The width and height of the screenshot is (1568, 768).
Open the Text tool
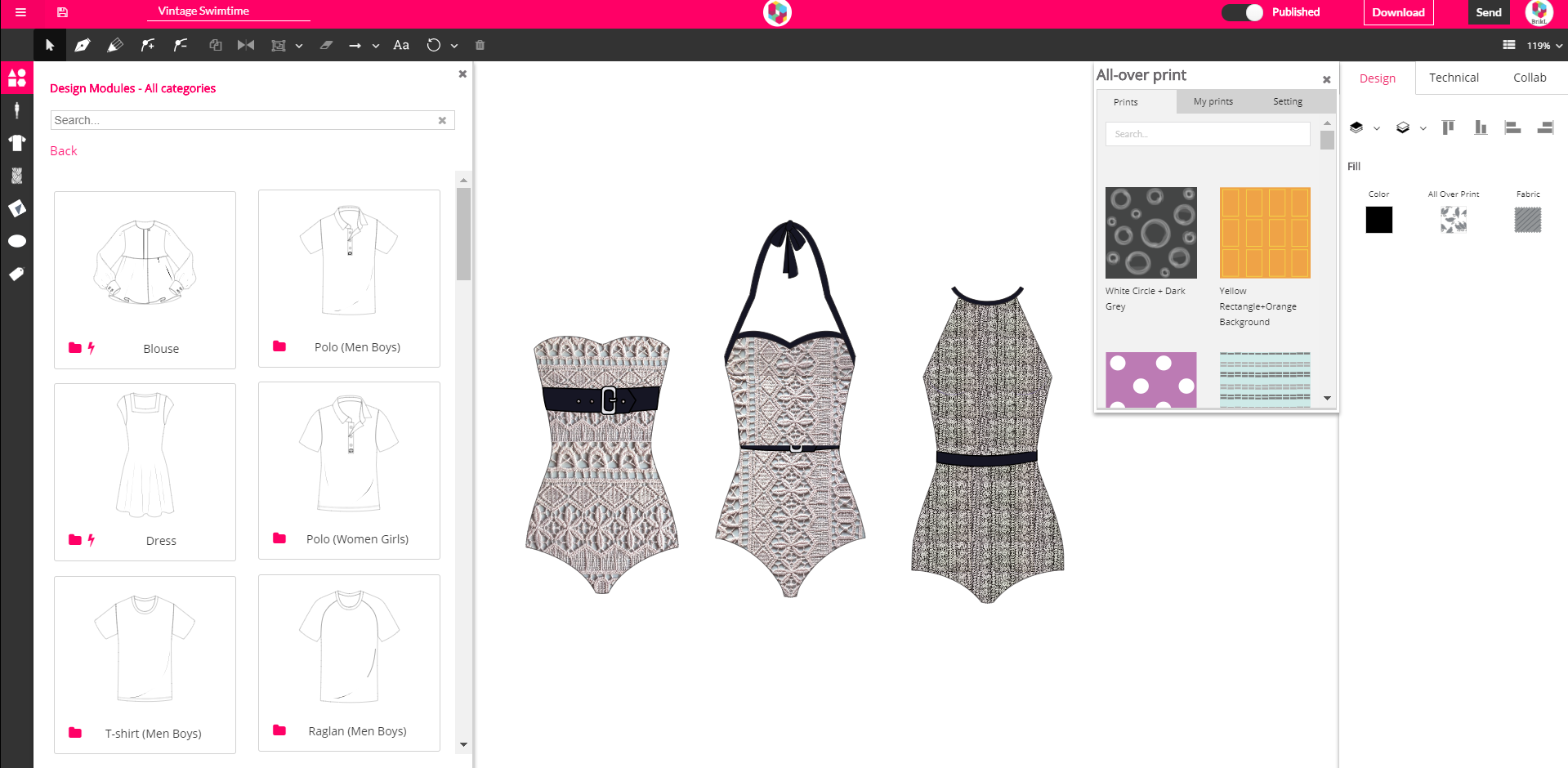[x=400, y=45]
